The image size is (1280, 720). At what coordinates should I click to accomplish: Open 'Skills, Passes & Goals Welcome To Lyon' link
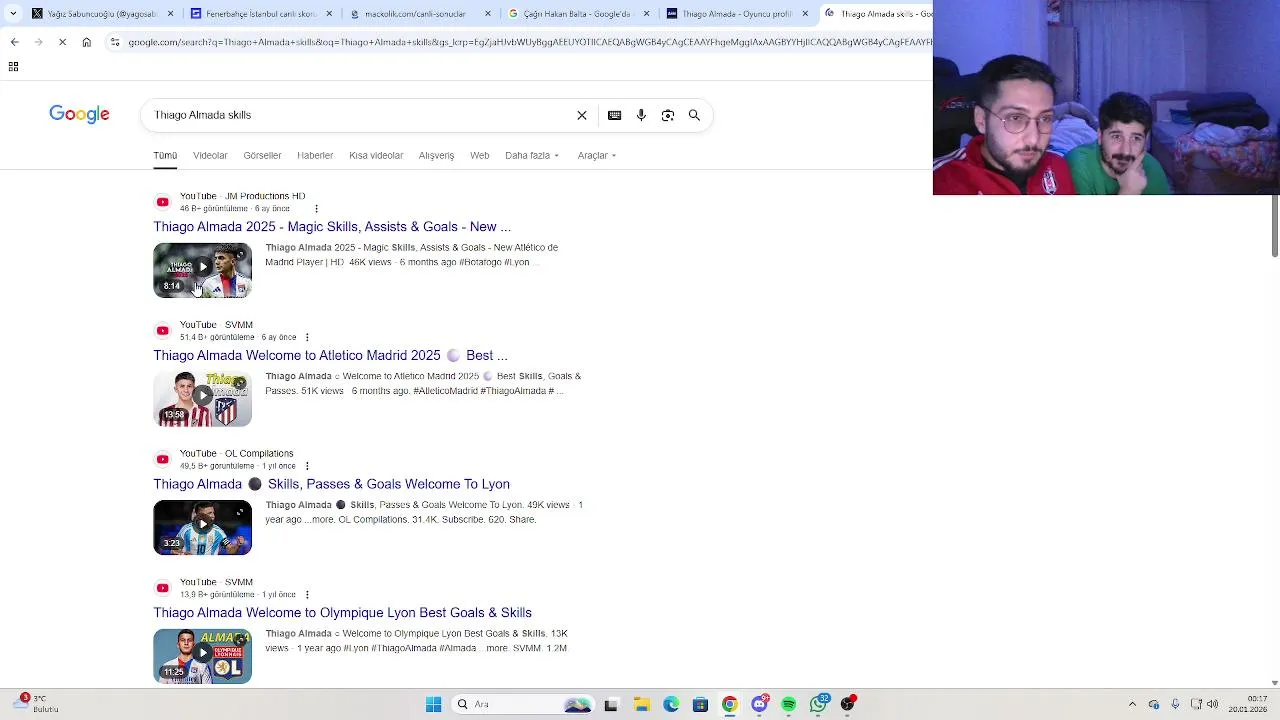tap(331, 484)
